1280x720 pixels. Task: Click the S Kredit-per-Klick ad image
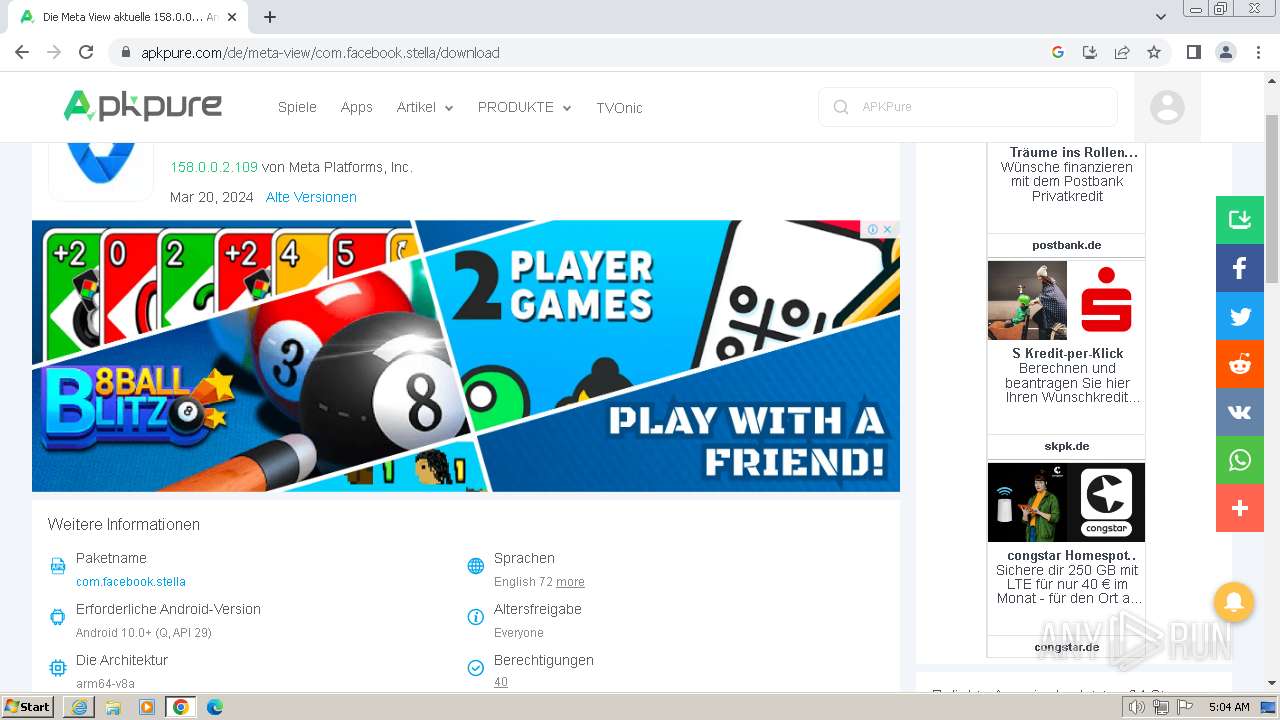1066,300
